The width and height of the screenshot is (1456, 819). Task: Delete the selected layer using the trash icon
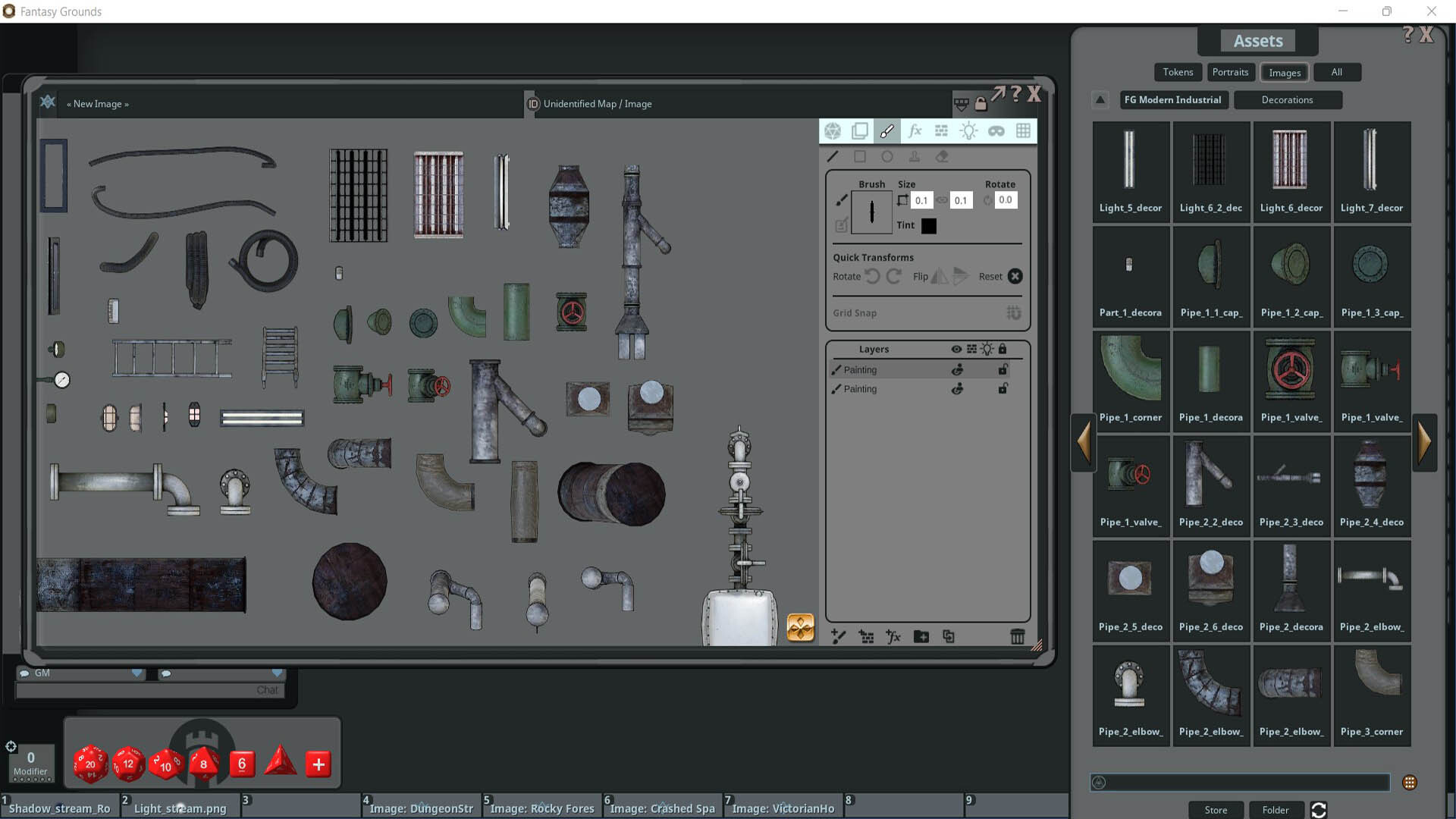point(1017,637)
